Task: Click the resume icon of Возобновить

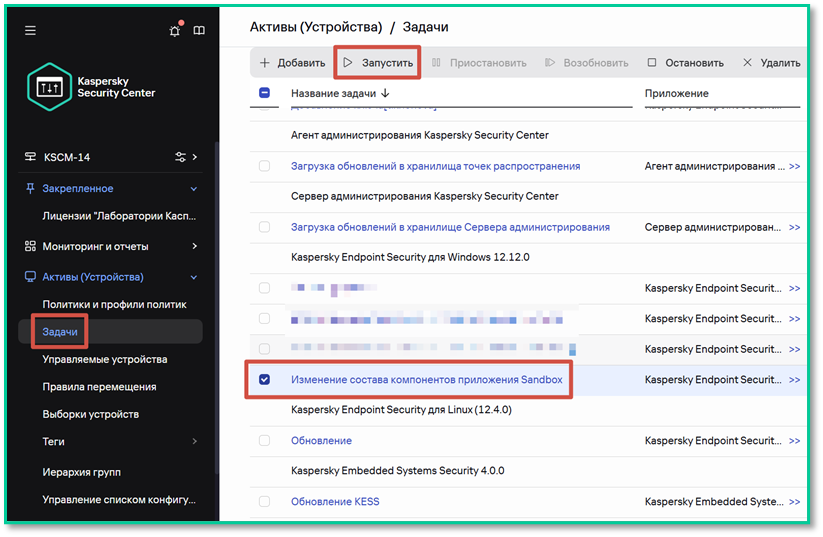Action: click(550, 62)
